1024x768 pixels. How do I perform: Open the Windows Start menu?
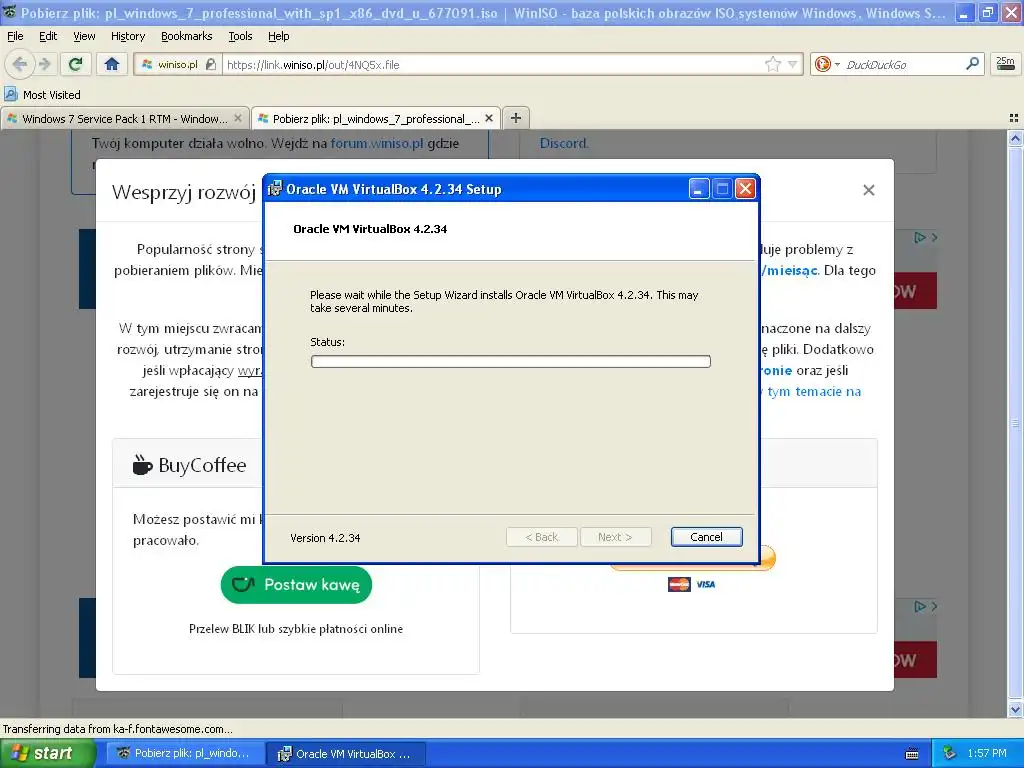tap(47, 753)
